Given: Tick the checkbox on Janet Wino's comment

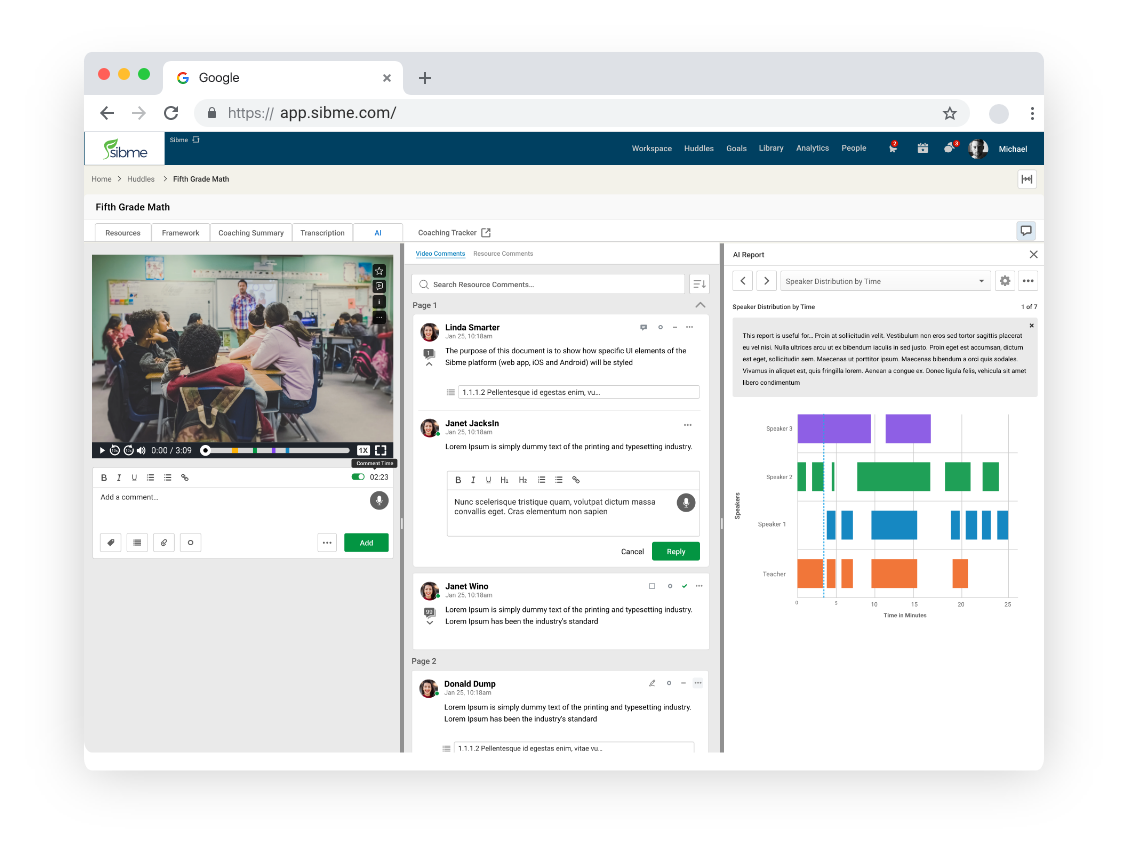Looking at the screenshot, I should click(652, 586).
